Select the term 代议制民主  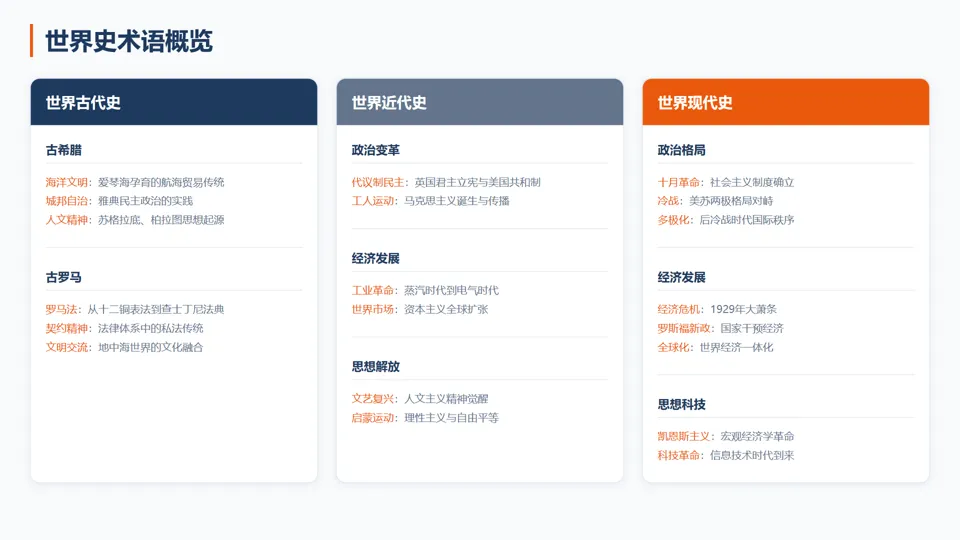[x=378, y=182]
